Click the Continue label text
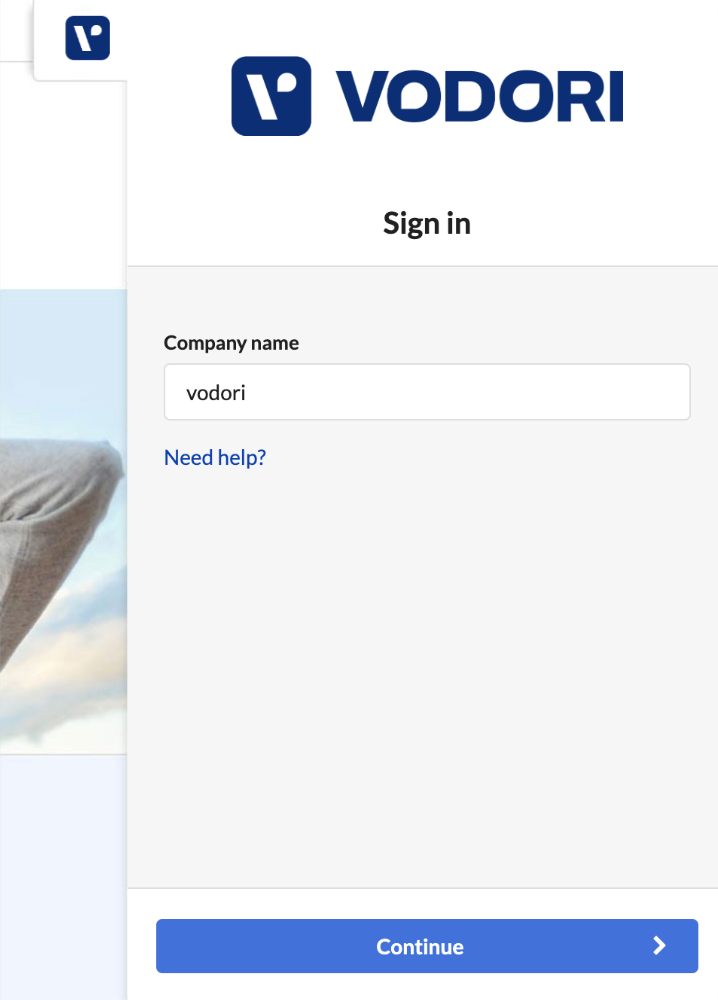 coord(420,946)
